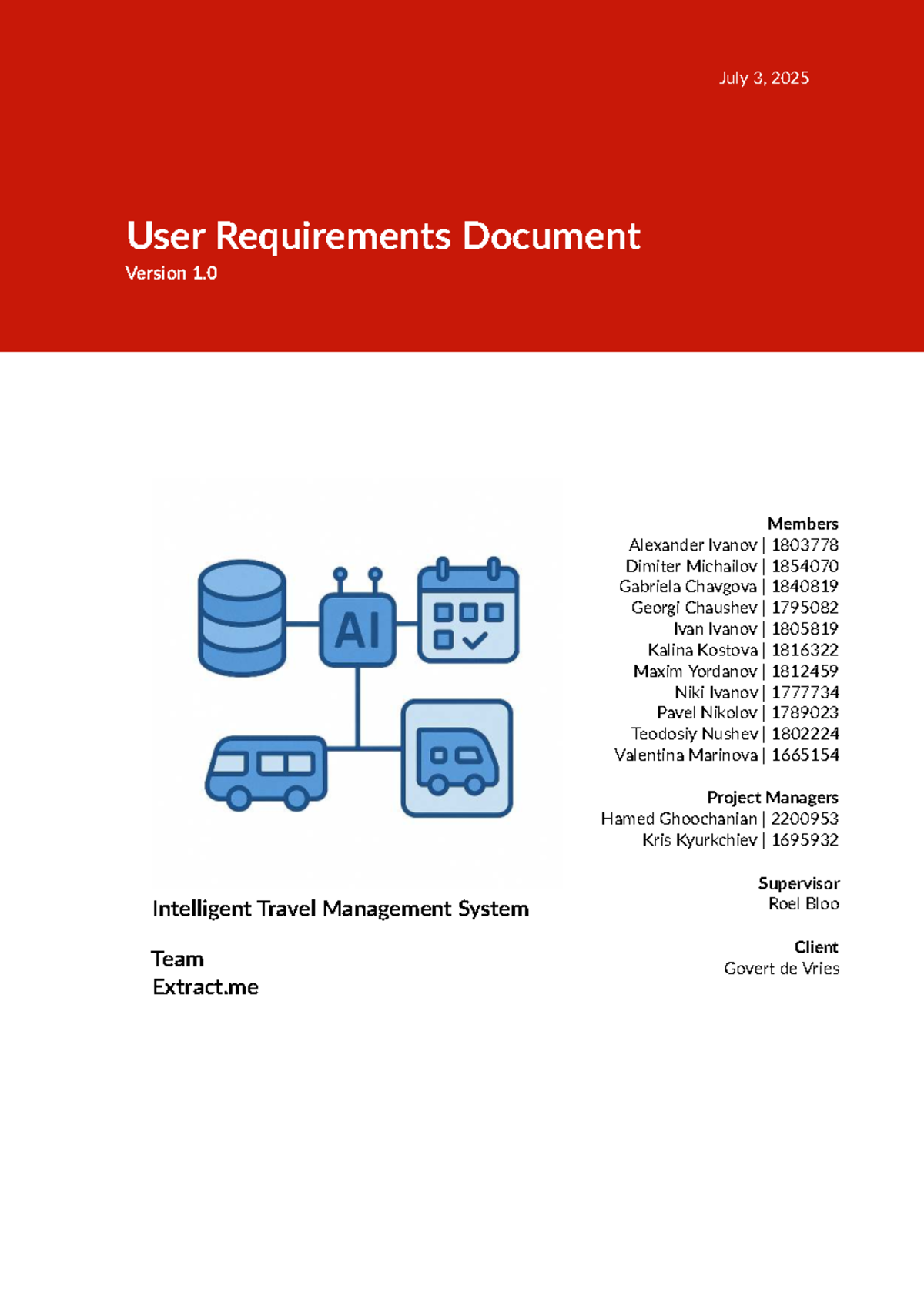Image resolution: width=924 pixels, height=1306 pixels.
Task: Click the row 'Gabriela Chavgova | 1840819'
Action: pyautogui.click(x=728, y=587)
